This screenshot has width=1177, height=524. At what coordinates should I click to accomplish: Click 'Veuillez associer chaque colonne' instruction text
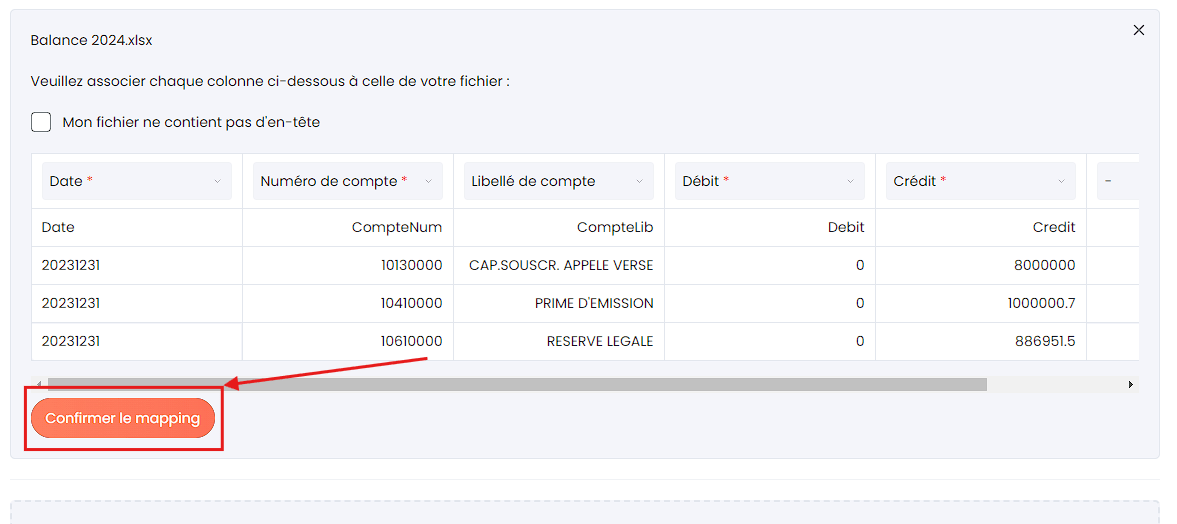(271, 81)
